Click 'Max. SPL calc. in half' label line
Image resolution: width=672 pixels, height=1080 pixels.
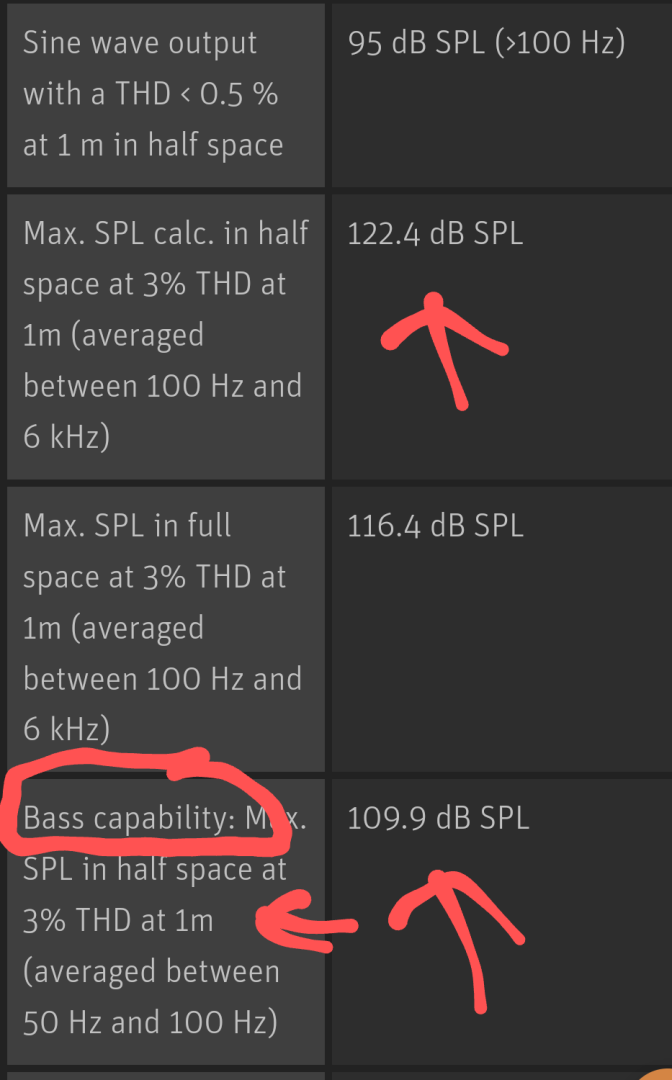click(x=165, y=233)
